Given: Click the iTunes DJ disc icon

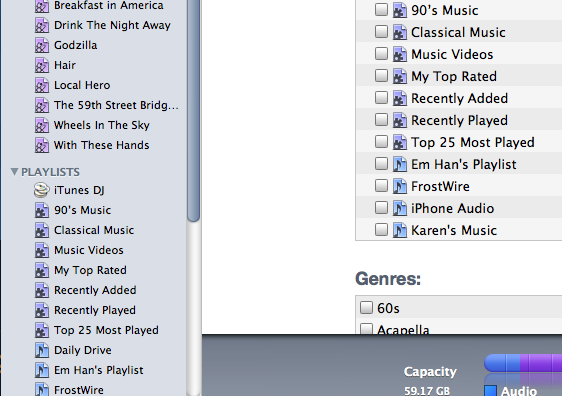Looking at the screenshot, I should point(42,190).
